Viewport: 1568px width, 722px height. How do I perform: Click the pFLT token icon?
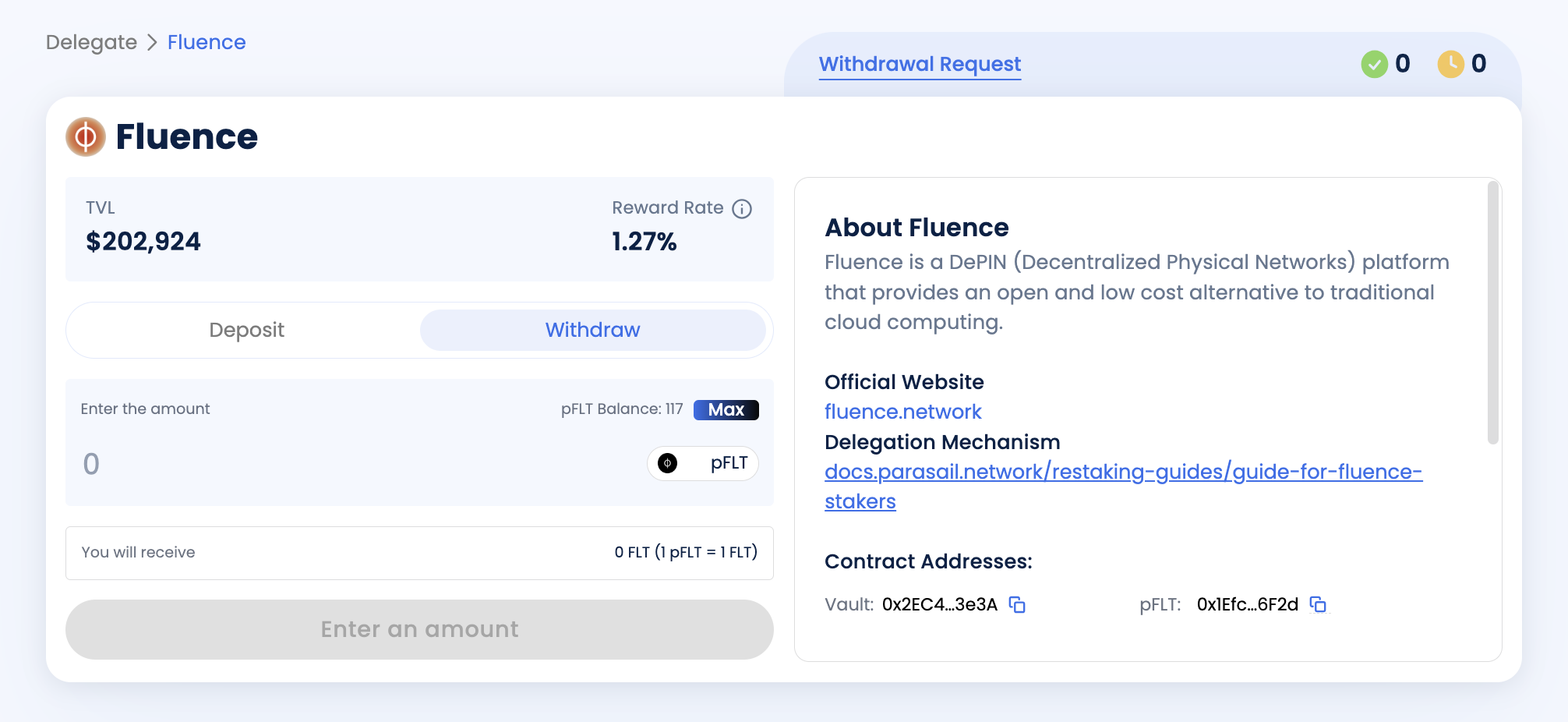(668, 464)
